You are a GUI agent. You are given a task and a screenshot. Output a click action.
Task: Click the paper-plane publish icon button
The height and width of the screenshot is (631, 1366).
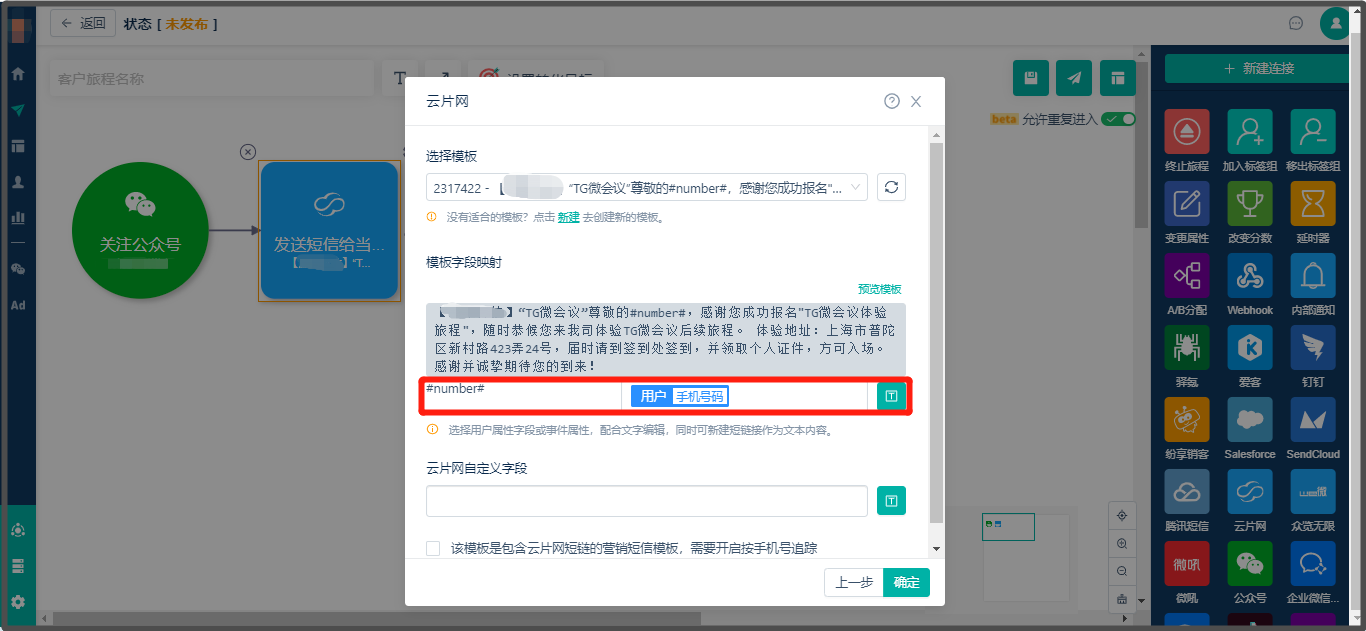point(1074,78)
